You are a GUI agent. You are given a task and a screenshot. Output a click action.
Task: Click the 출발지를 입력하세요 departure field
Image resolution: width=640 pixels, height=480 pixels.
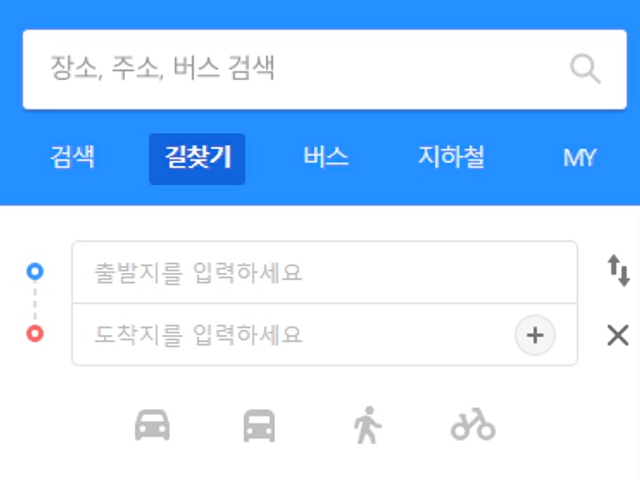[324, 272]
